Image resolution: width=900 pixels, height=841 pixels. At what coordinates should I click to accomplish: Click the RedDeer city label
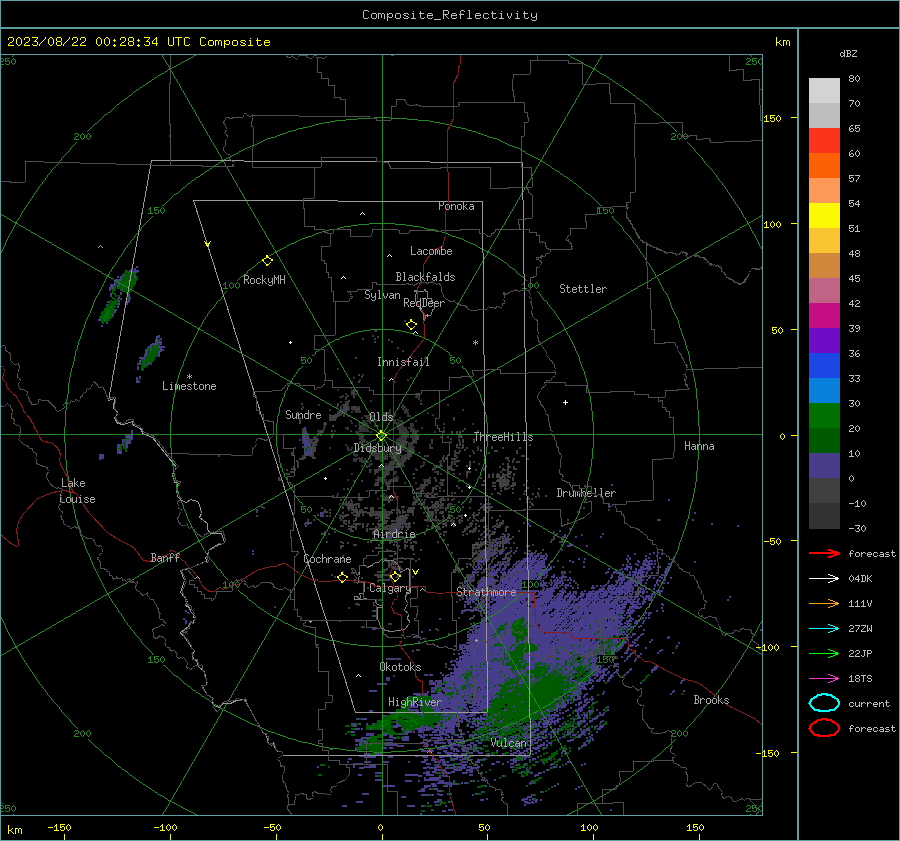point(424,303)
